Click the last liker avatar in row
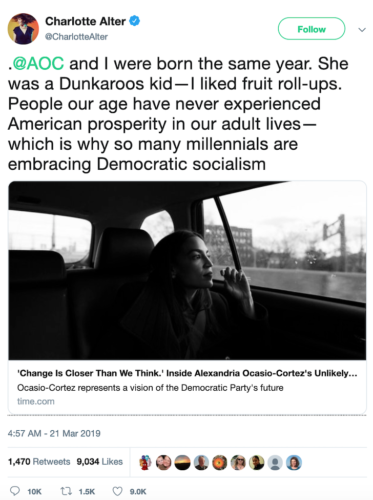Screen dimensions: 373x500 [294, 462]
